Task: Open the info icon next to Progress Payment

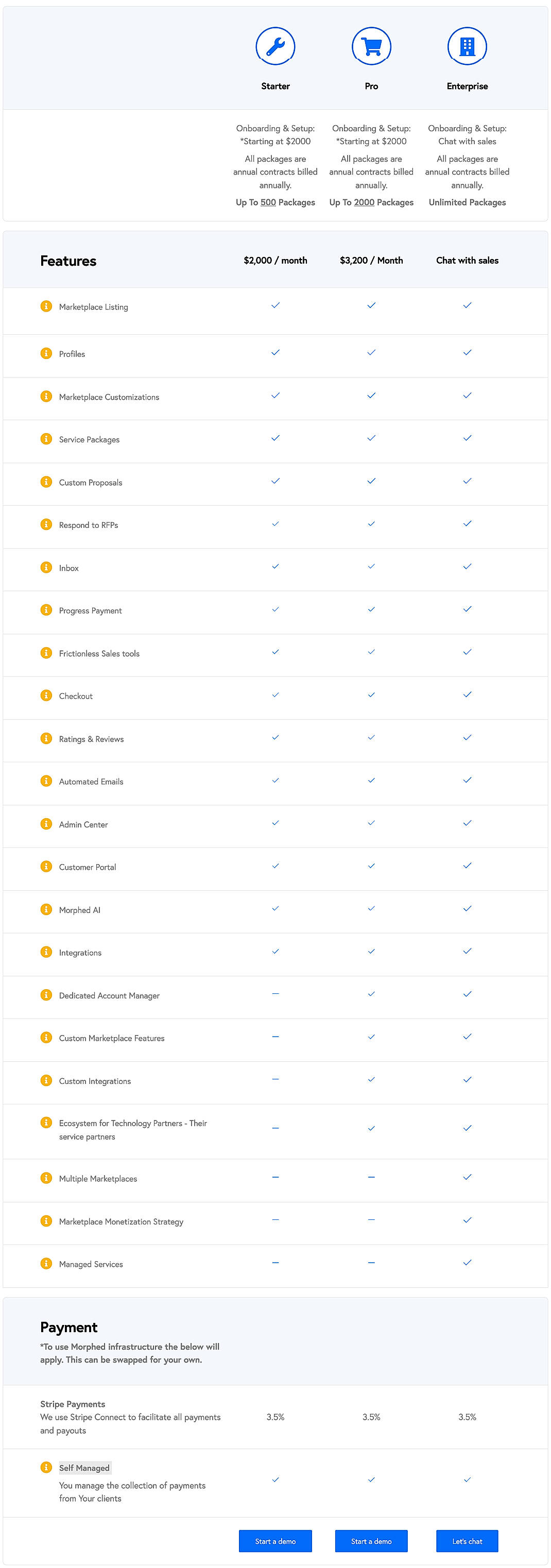Action: (46, 609)
